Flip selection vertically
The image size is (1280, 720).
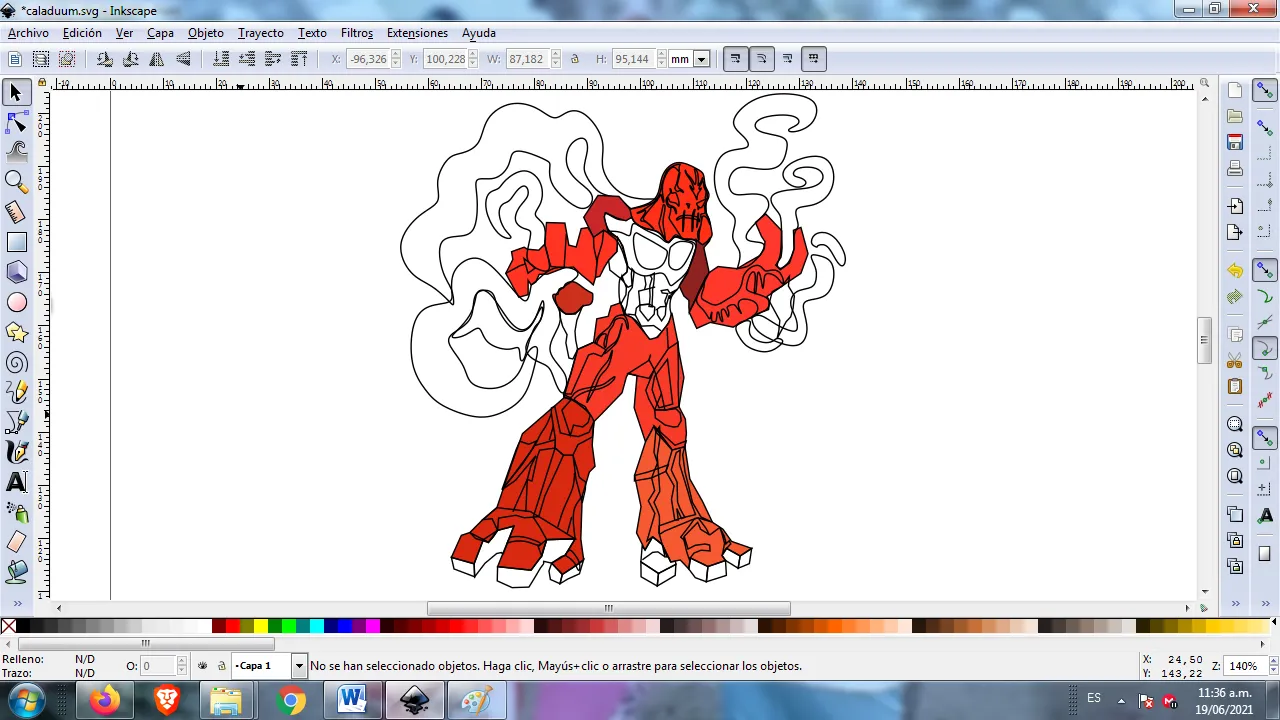click(x=183, y=59)
